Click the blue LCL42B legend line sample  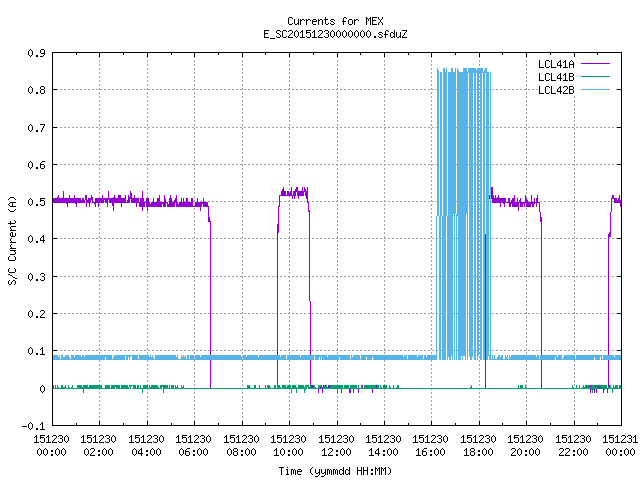595,89
